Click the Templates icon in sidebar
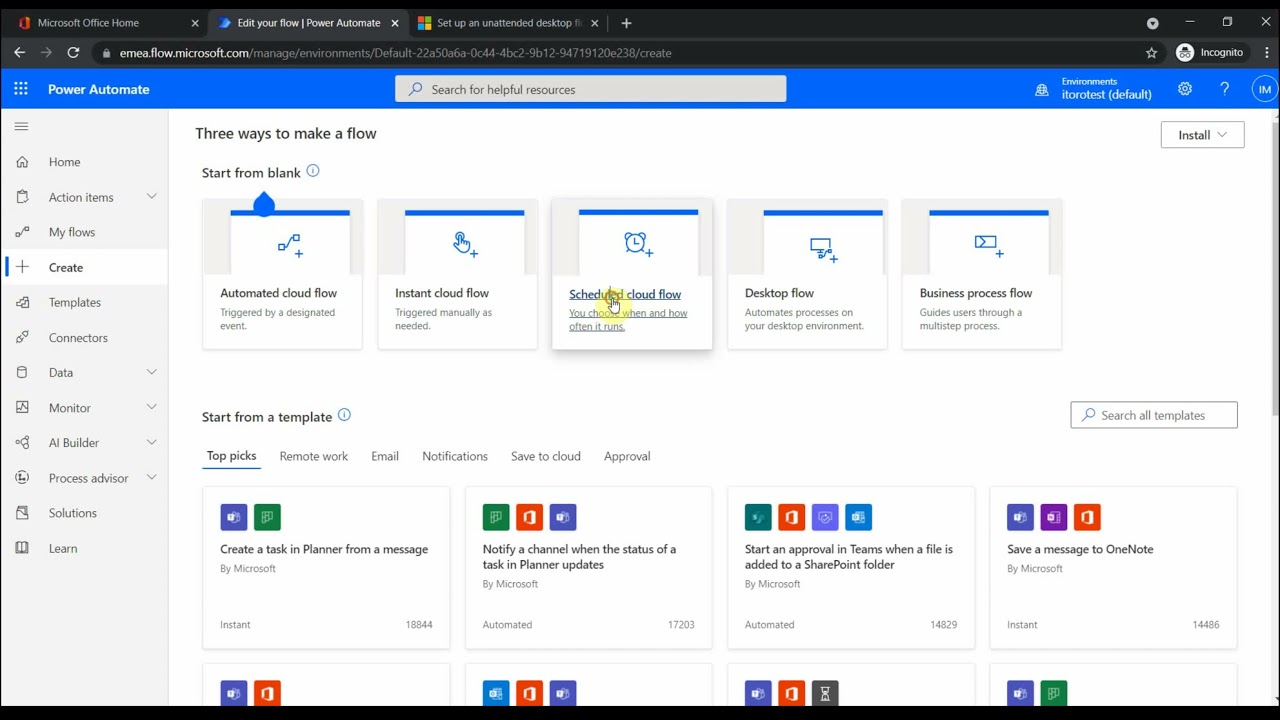1280x720 pixels. 22,302
